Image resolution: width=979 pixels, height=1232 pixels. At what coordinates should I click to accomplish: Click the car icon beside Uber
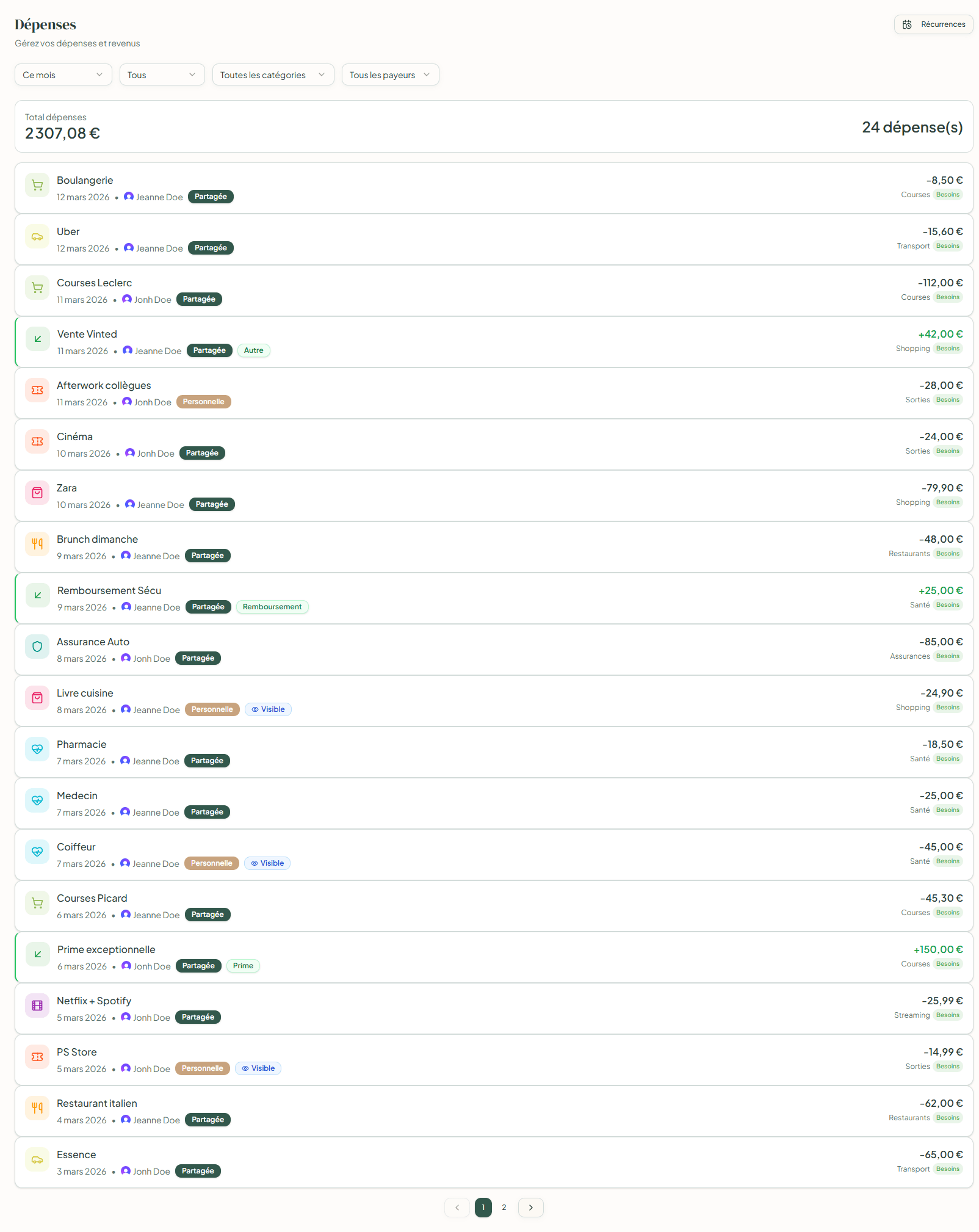37,237
